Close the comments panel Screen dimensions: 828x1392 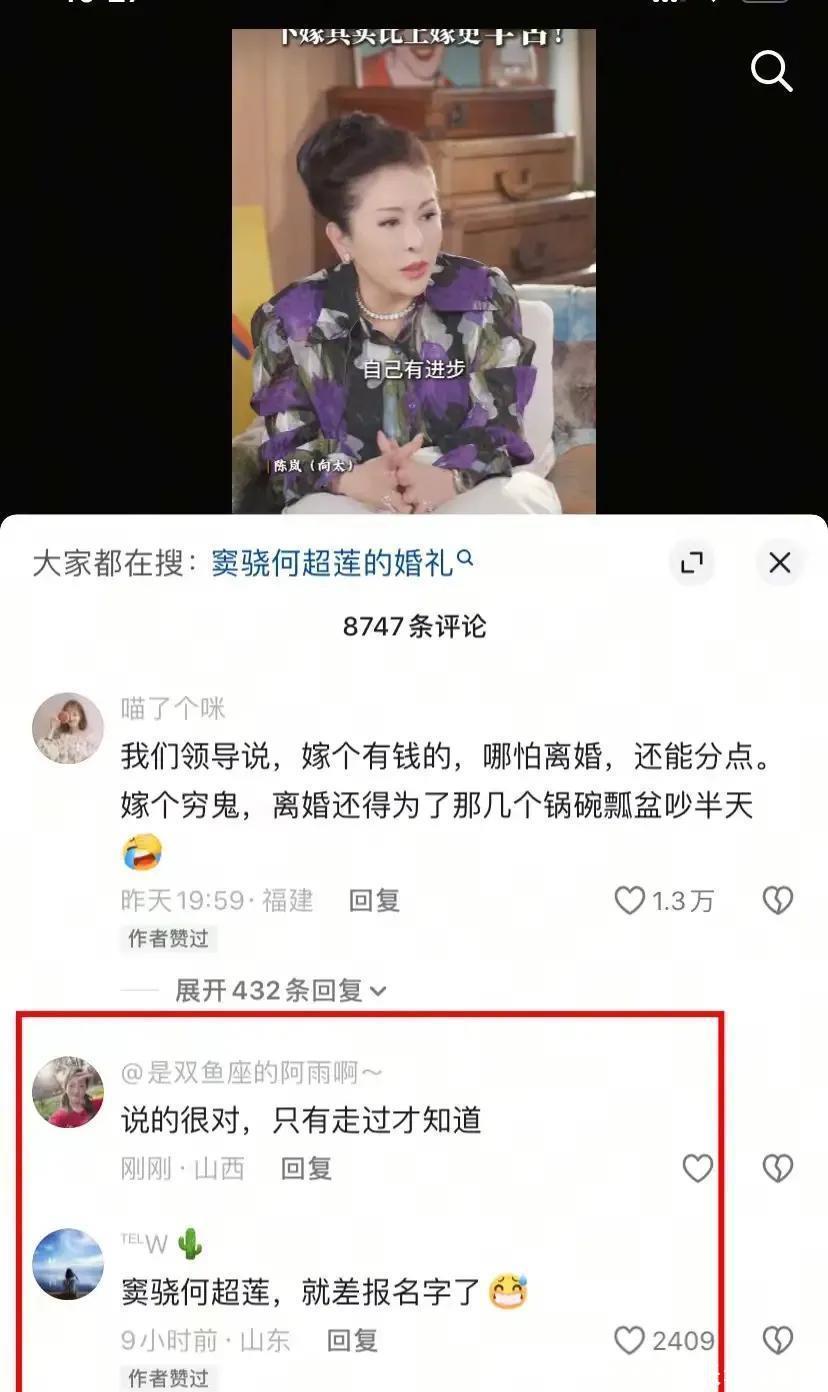pyautogui.click(x=779, y=563)
